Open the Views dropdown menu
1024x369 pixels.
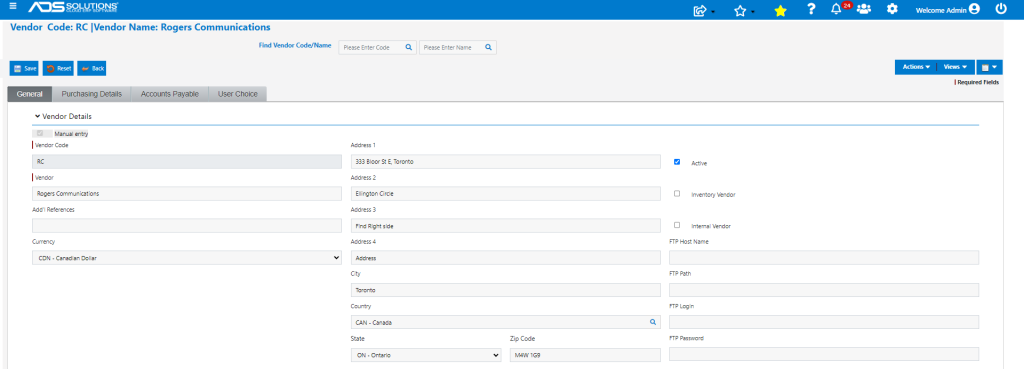(955, 67)
